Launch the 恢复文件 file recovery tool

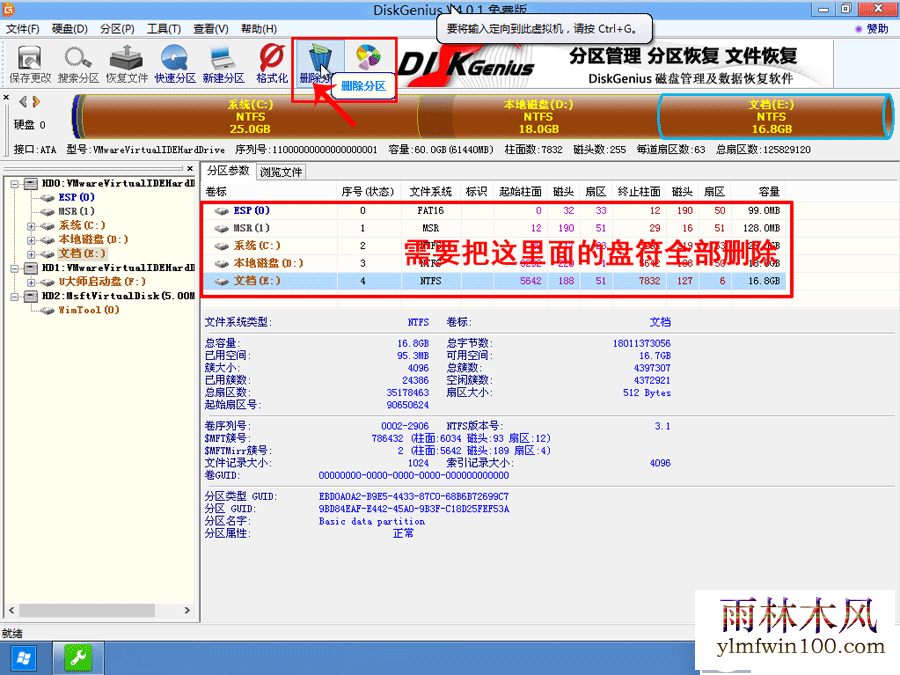click(127, 64)
